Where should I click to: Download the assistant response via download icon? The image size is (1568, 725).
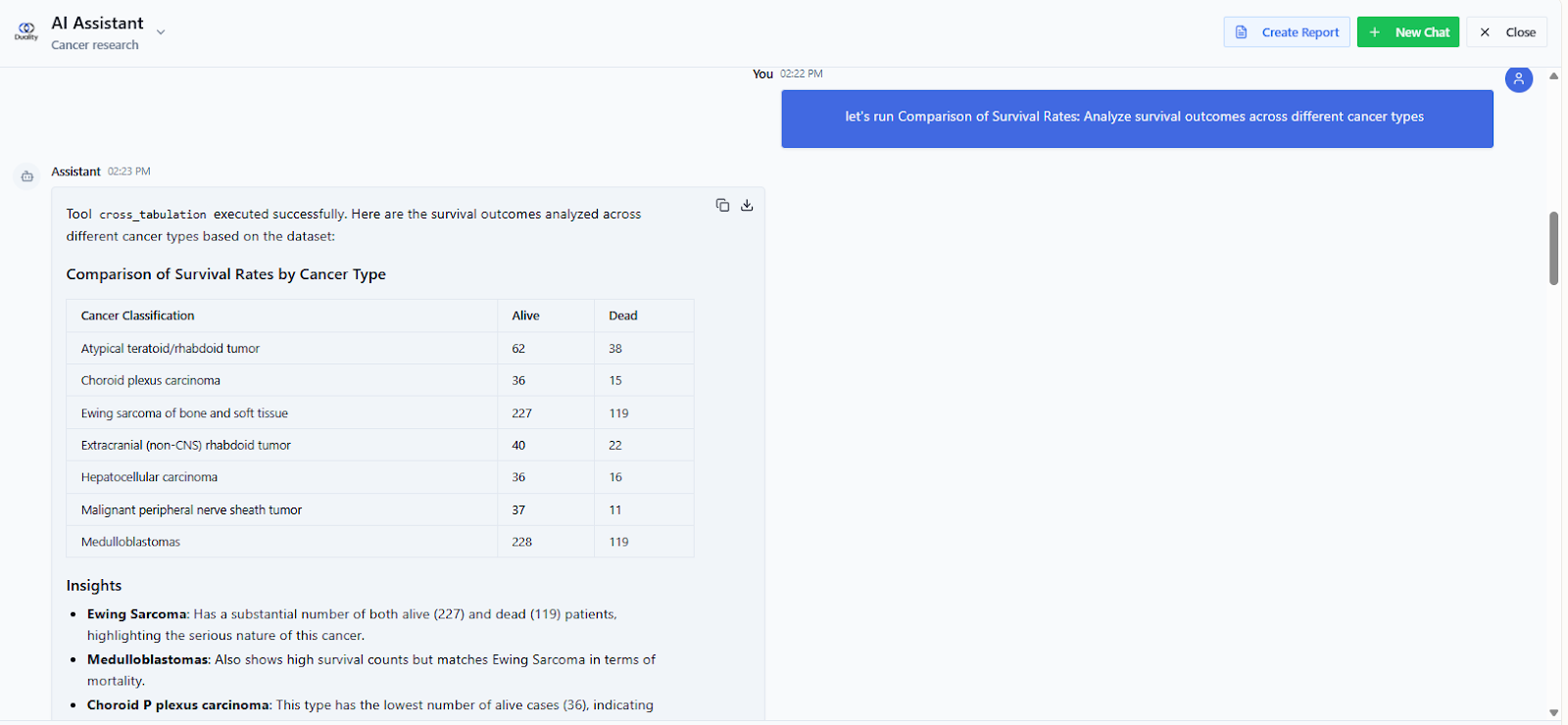[747, 205]
